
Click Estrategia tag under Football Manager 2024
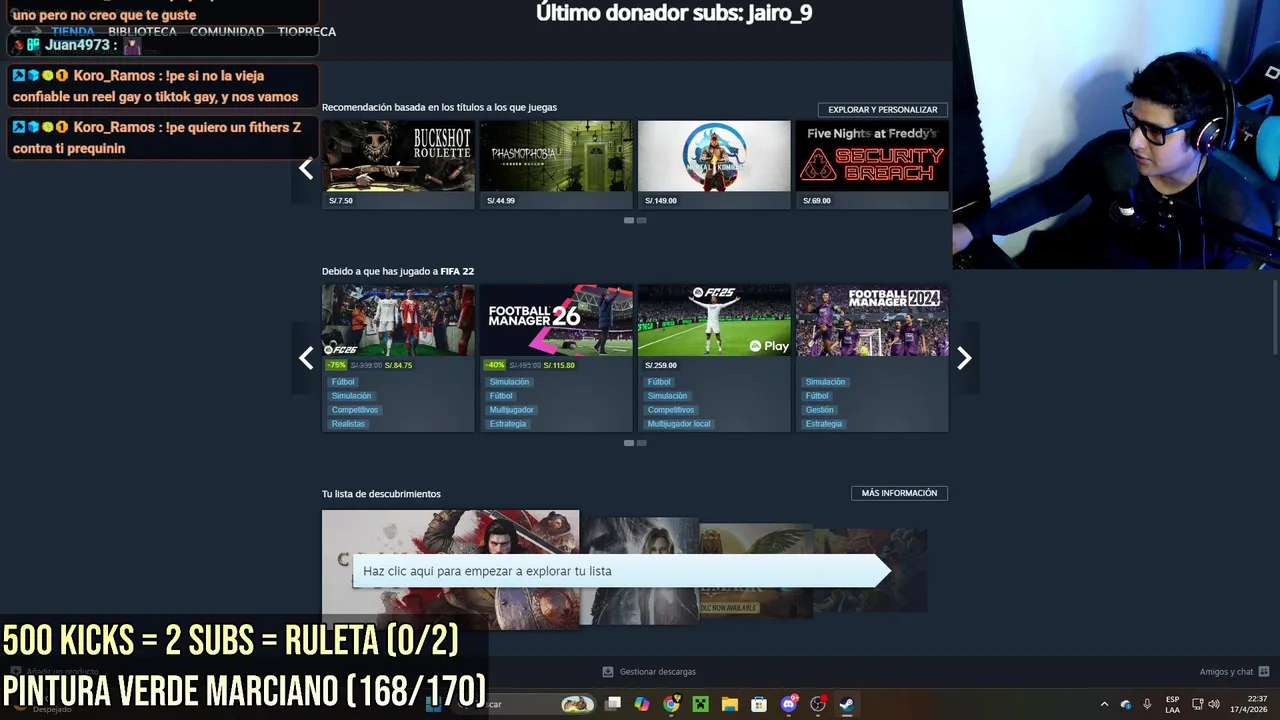pos(824,424)
